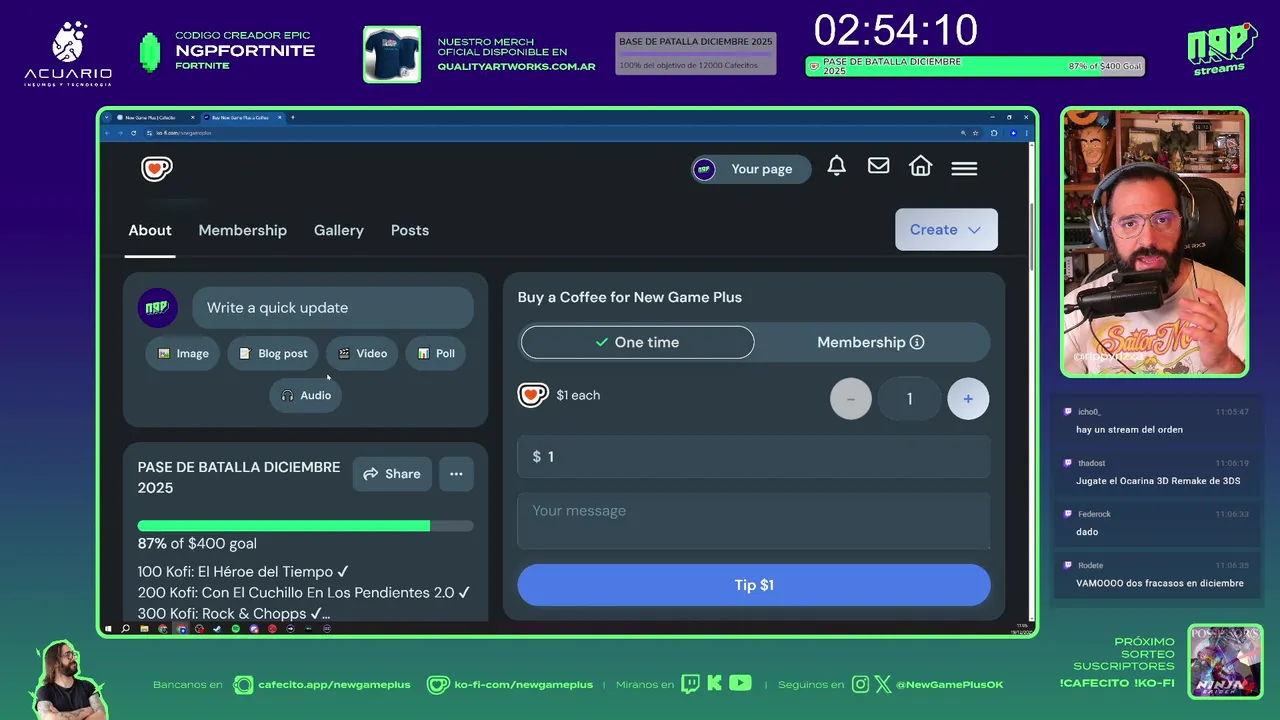Add an Image post
This screenshot has width=1280, height=720.
click(183, 353)
